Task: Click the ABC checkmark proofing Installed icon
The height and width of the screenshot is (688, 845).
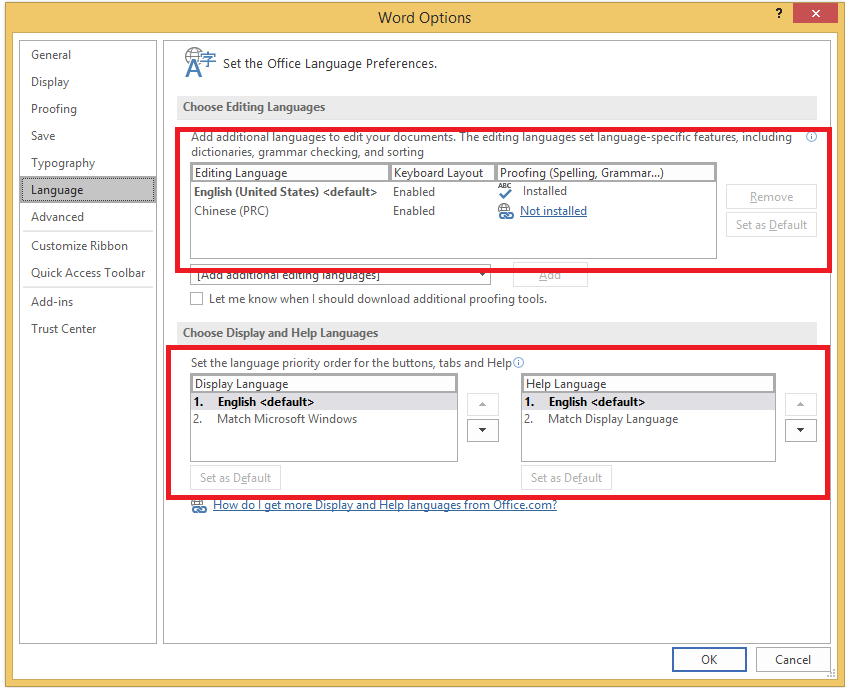Action: click(x=505, y=191)
